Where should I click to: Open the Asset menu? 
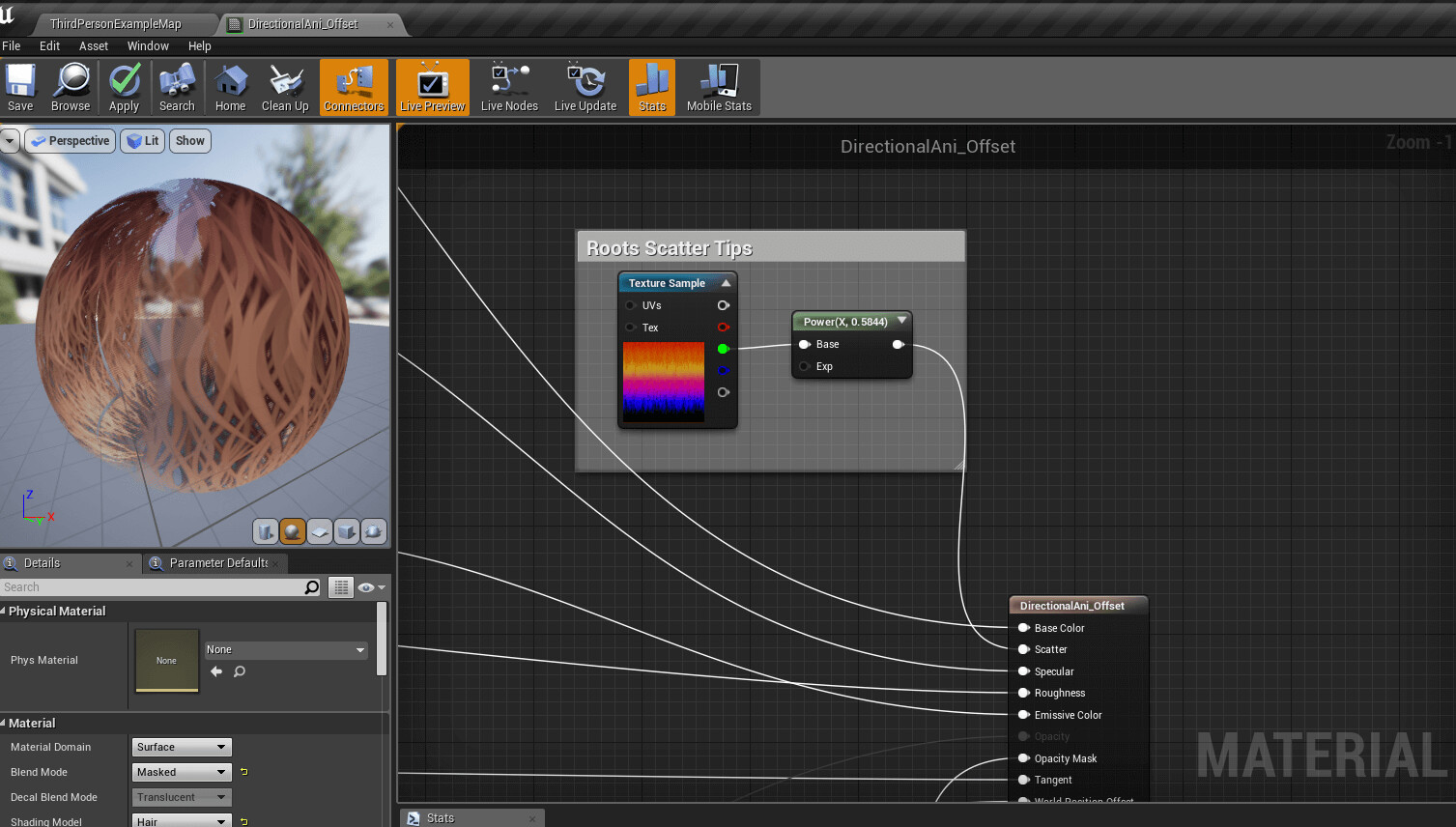93,45
